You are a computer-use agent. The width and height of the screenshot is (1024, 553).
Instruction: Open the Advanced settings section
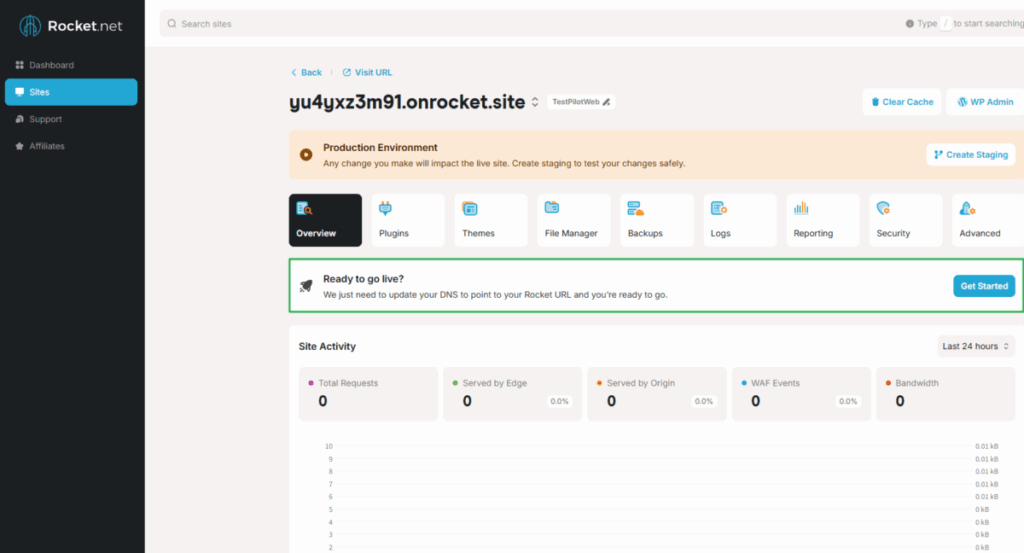pyautogui.click(x=986, y=220)
